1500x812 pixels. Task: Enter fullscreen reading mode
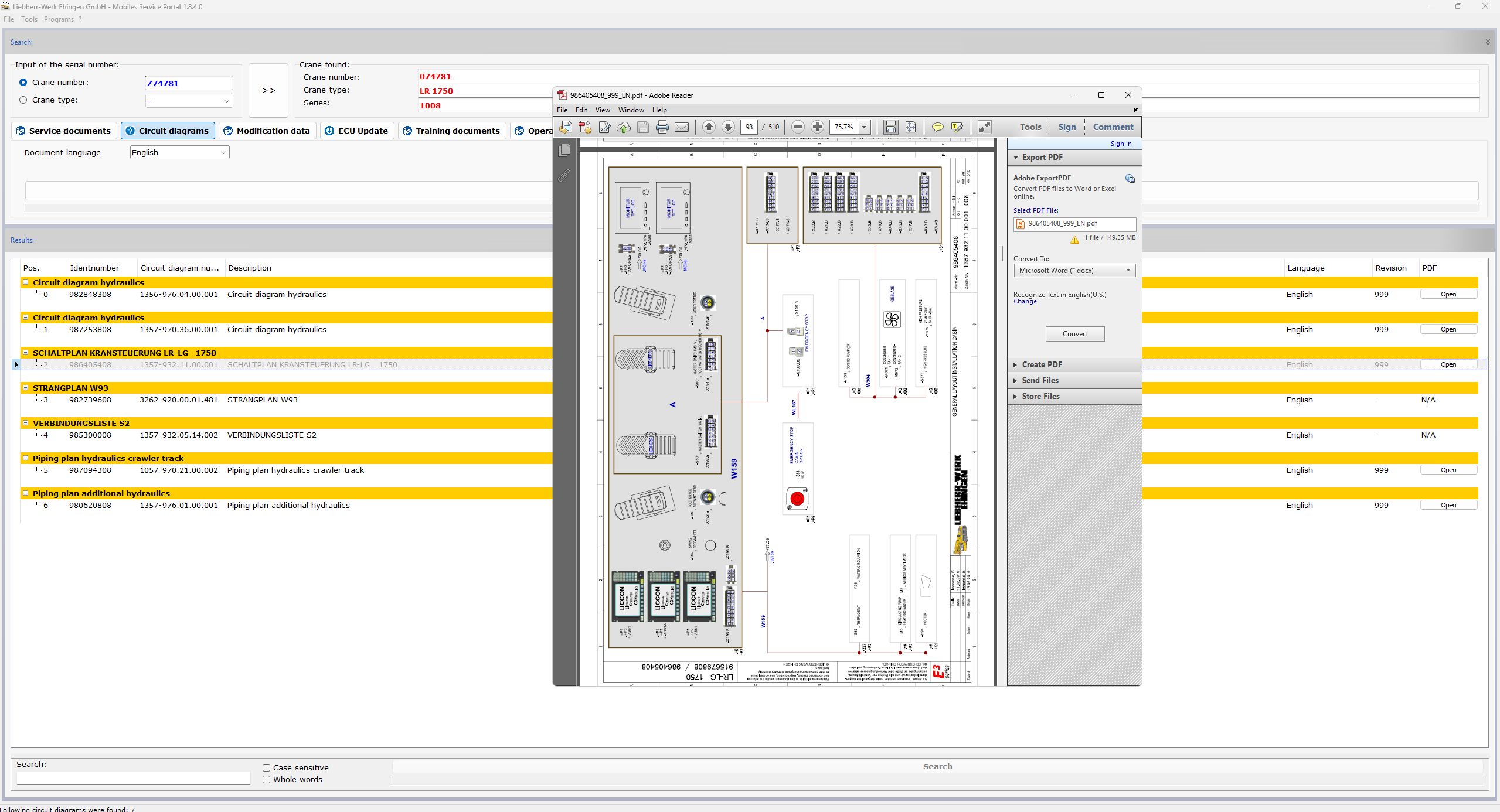[984, 127]
